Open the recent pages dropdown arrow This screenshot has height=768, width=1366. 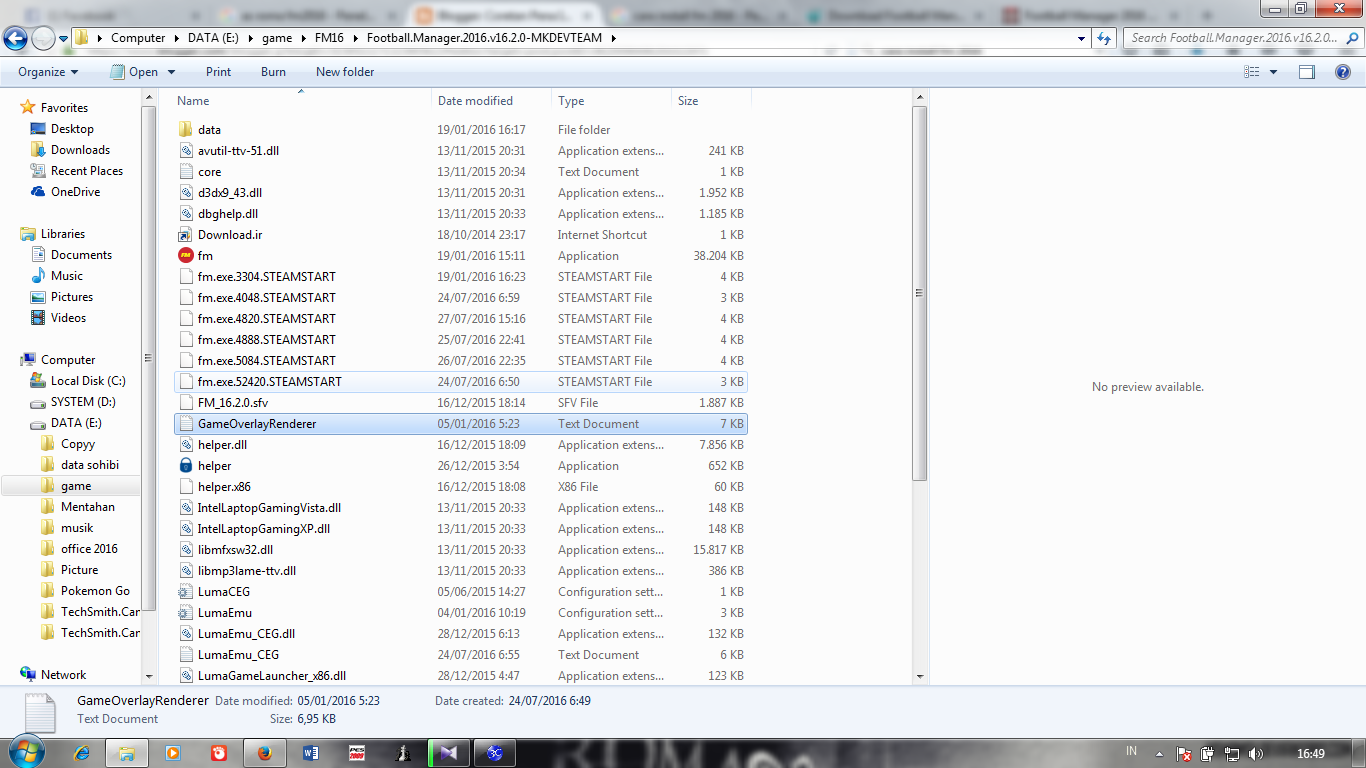(x=64, y=39)
